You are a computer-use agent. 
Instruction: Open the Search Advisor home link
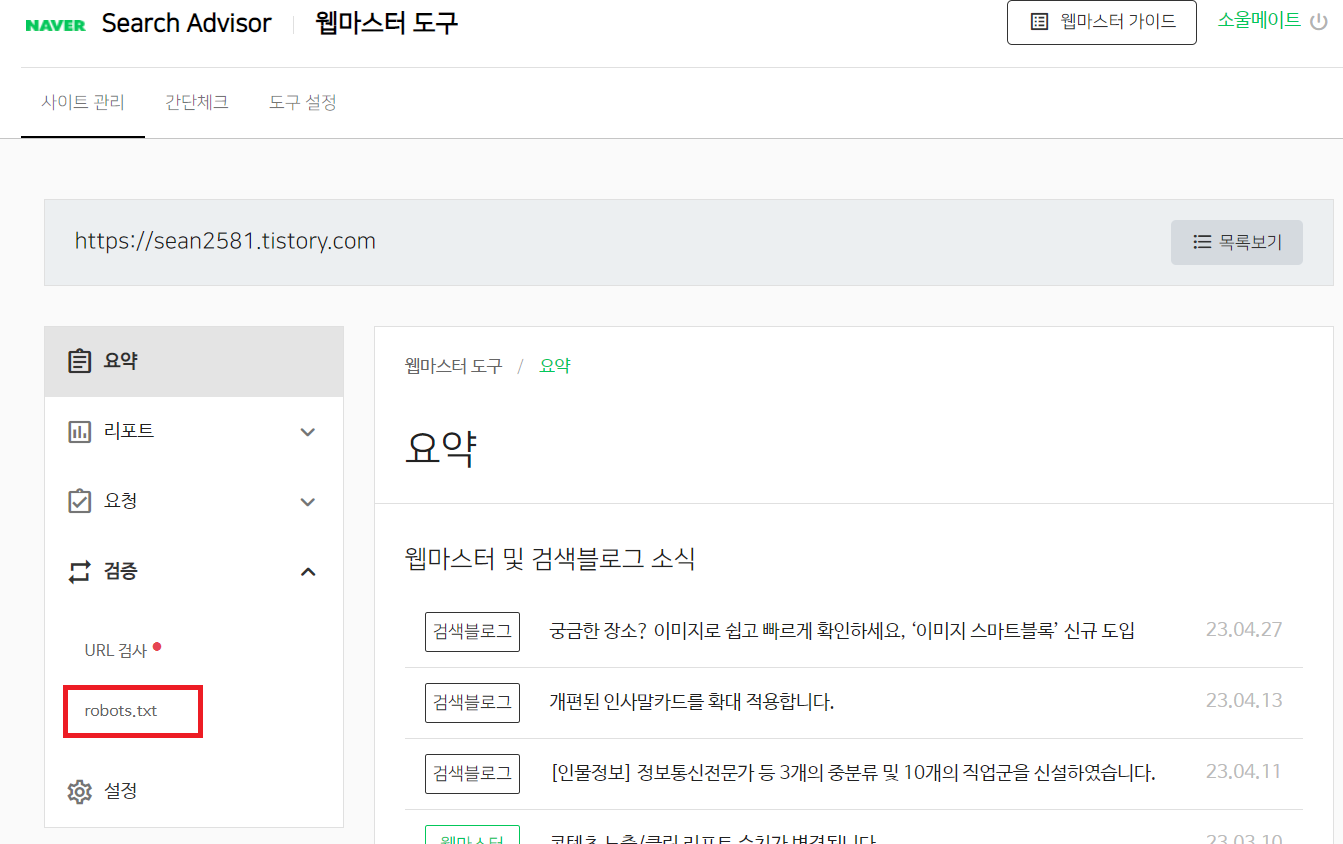point(186,24)
